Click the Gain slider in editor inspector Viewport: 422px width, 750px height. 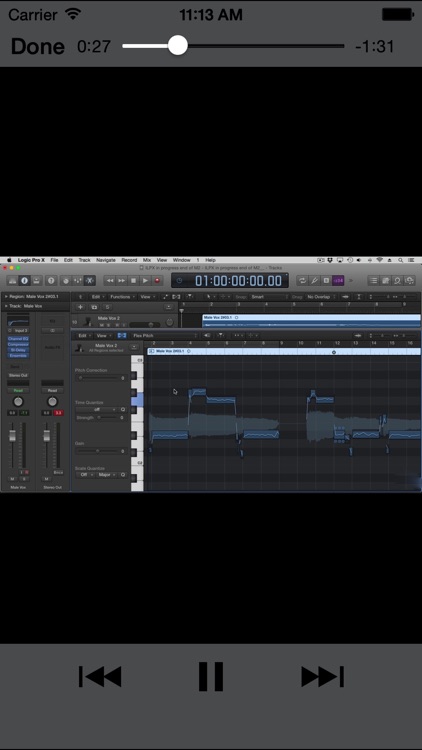(x=98, y=451)
